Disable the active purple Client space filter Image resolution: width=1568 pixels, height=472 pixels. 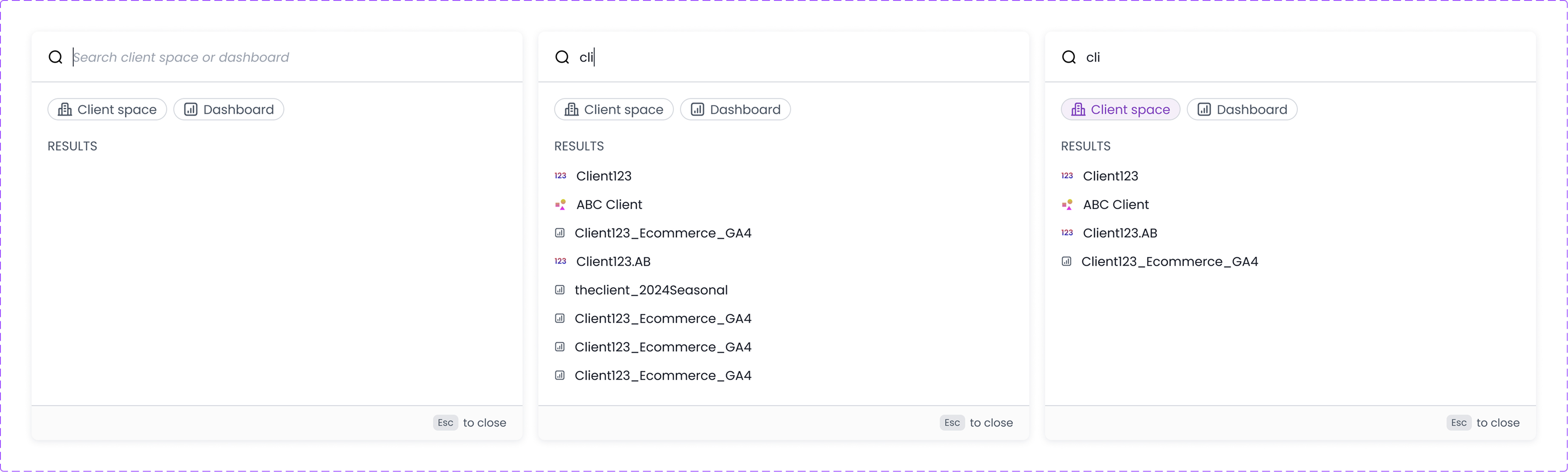click(x=1120, y=109)
